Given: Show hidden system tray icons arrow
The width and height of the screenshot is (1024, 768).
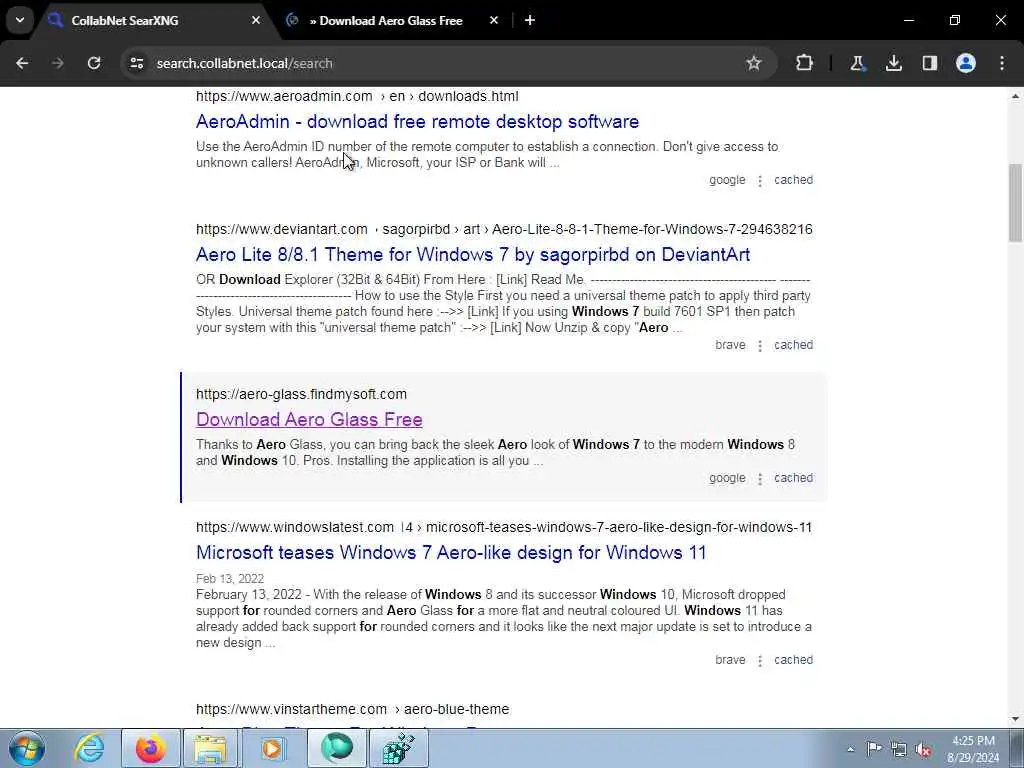Looking at the screenshot, I should (x=850, y=749).
